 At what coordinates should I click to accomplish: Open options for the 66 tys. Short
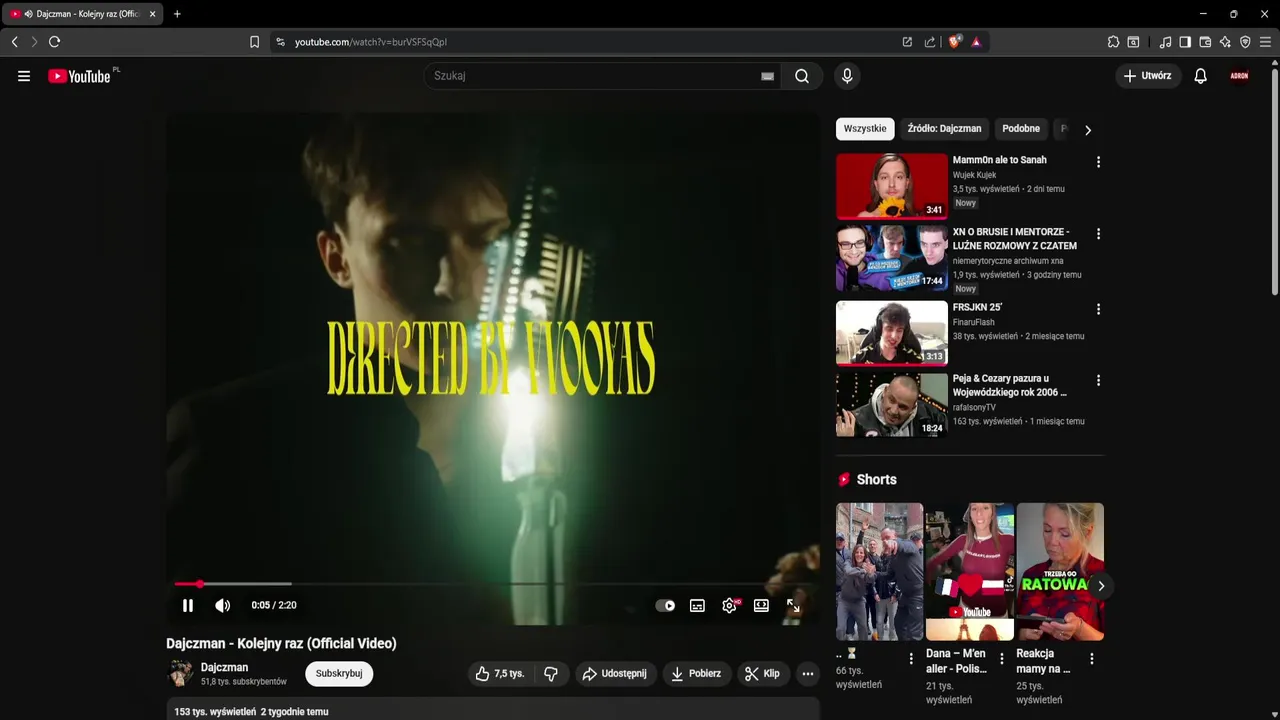click(x=911, y=659)
